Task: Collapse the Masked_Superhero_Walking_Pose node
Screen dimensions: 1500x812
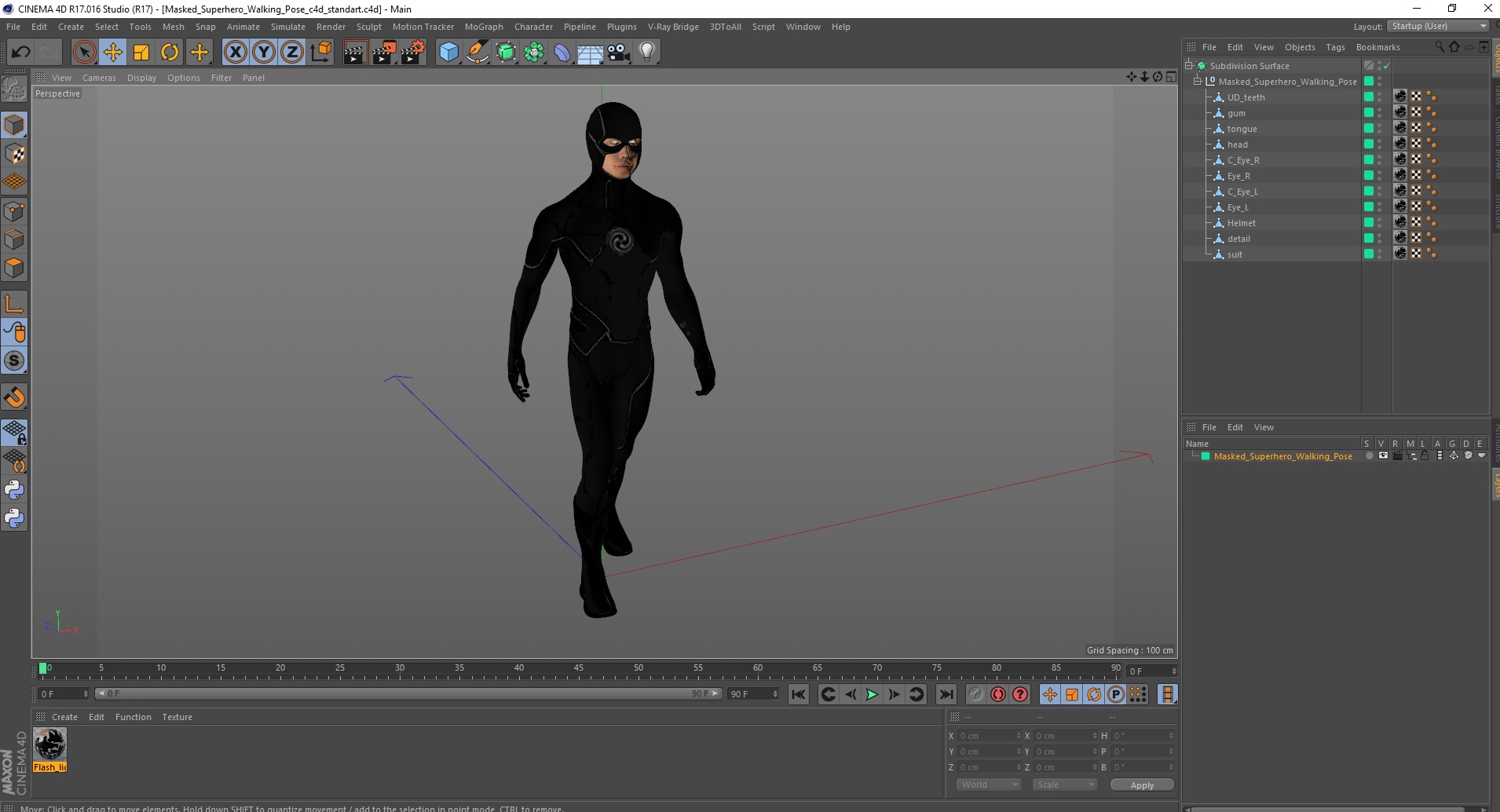Action: [x=1198, y=82]
